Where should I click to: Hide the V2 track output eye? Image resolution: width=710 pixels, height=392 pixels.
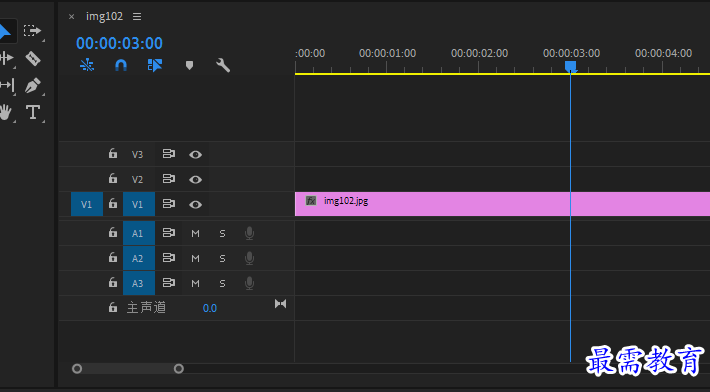click(x=195, y=180)
